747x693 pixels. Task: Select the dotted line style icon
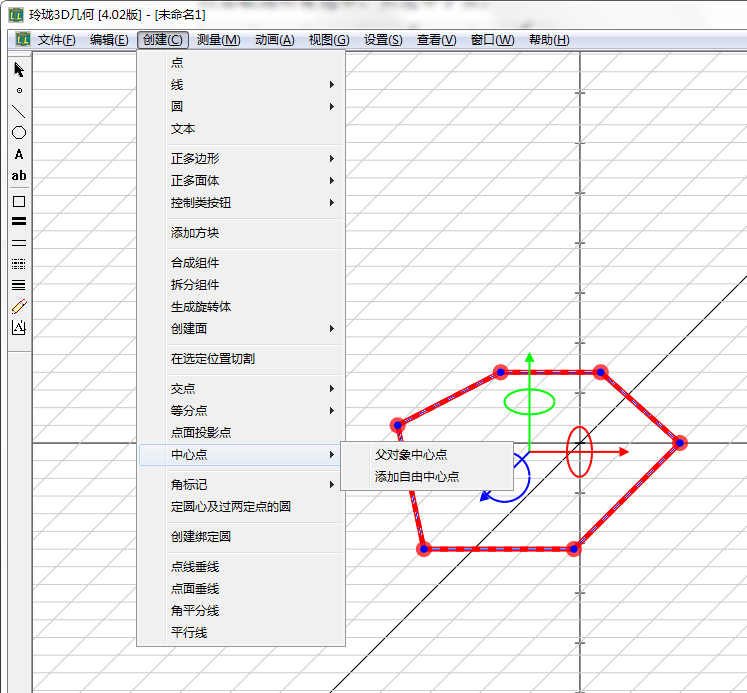18,264
